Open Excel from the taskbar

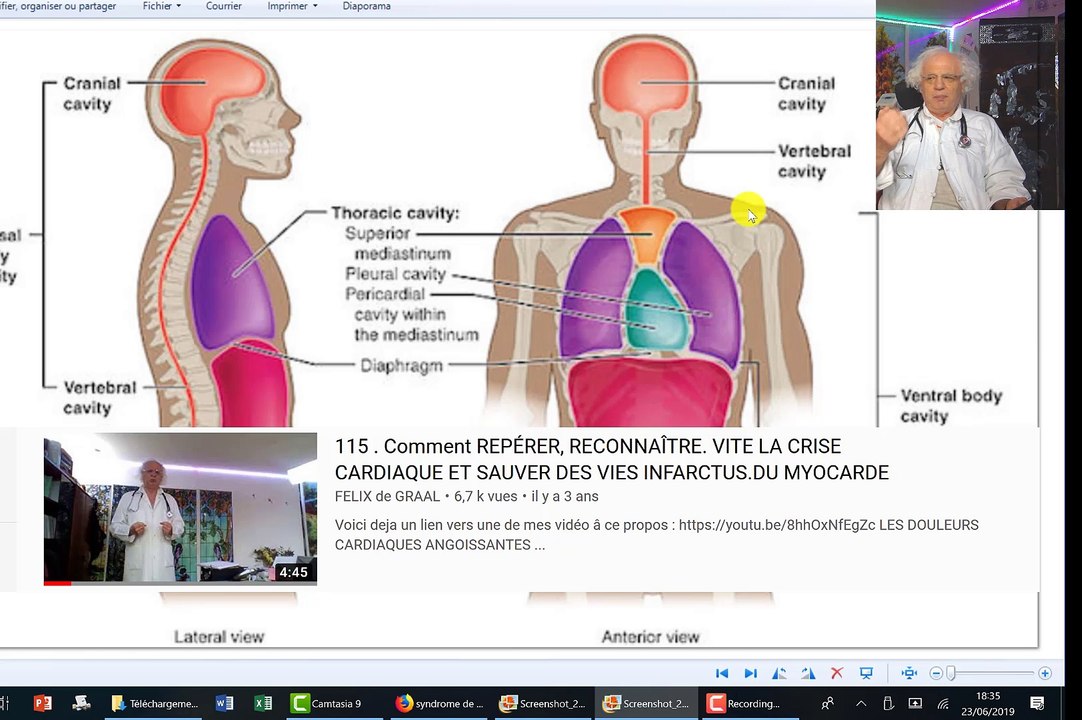[x=263, y=703]
